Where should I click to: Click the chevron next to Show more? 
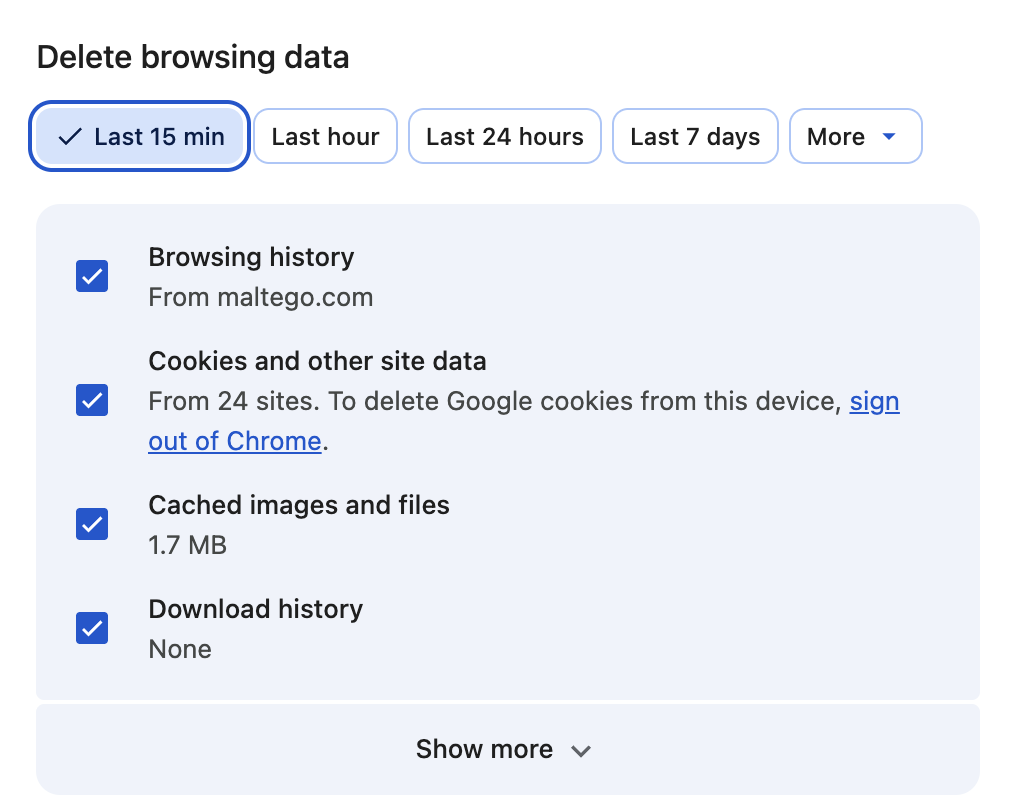(x=581, y=751)
